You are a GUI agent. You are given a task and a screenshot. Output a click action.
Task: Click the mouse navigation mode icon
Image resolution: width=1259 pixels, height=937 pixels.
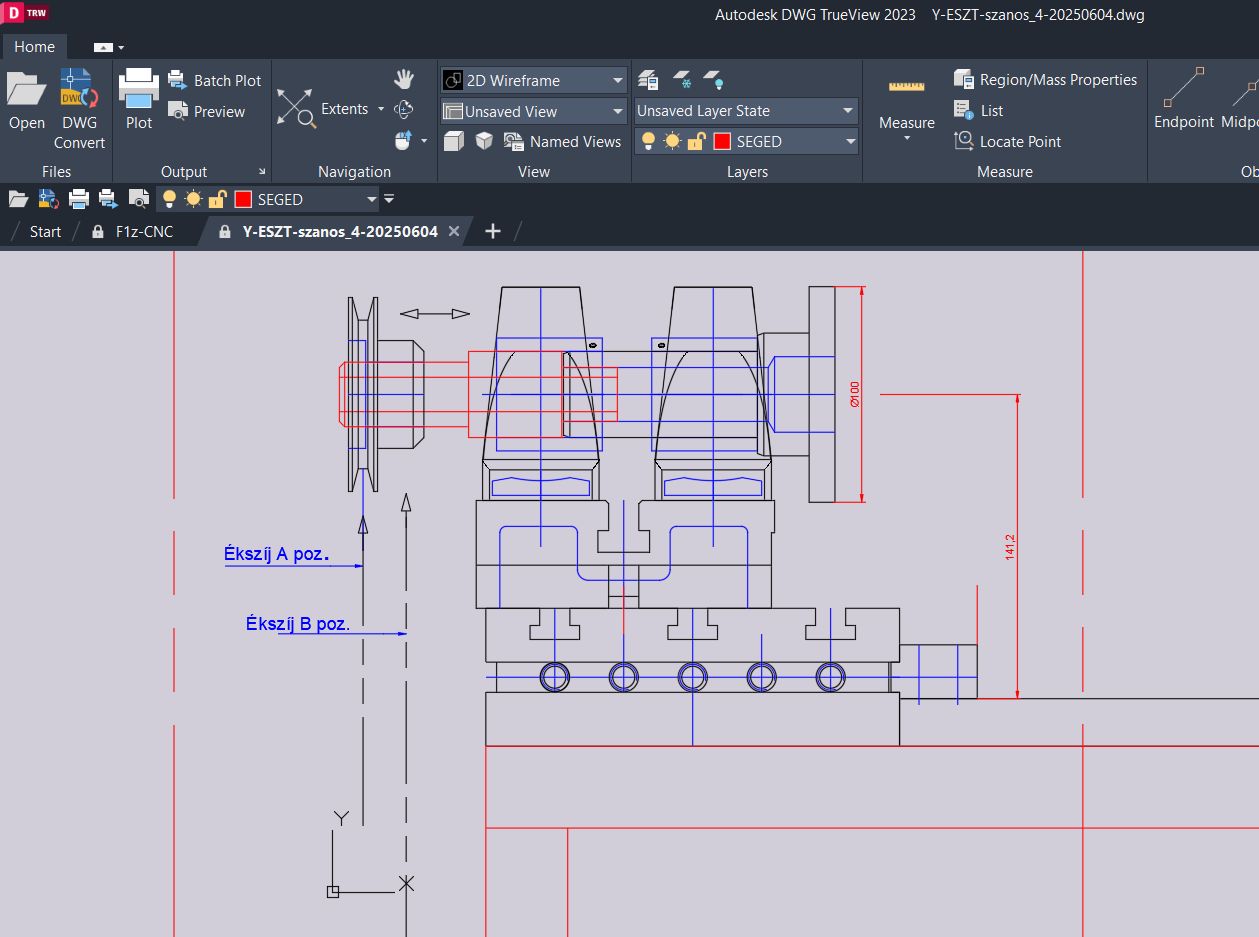[x=403, y=141]
